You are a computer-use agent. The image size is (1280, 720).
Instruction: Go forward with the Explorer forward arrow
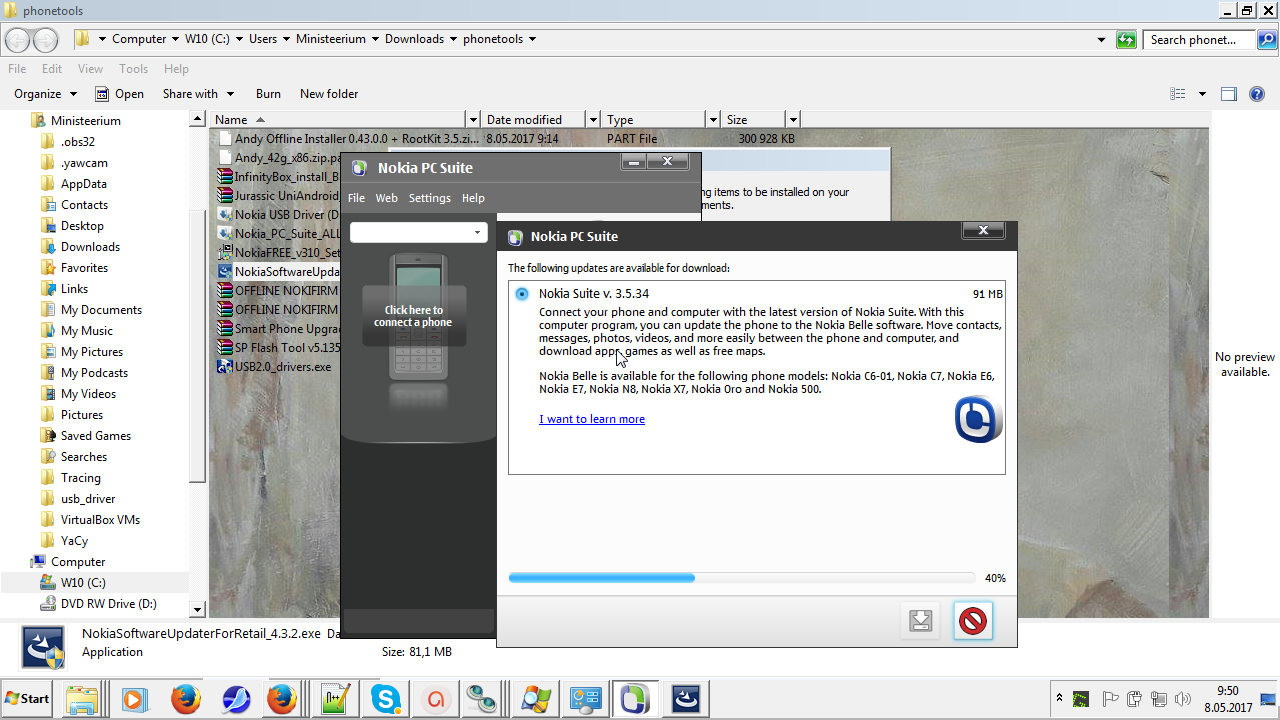(x=46, y=40)
